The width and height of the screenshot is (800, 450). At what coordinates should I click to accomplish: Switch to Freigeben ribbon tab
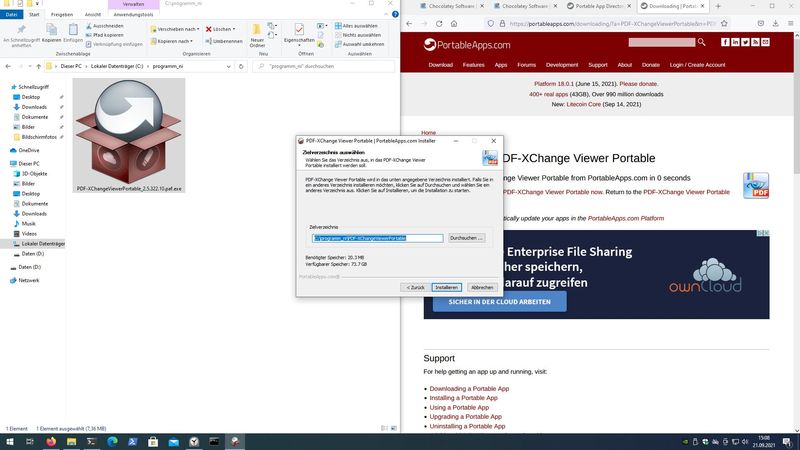62,14
